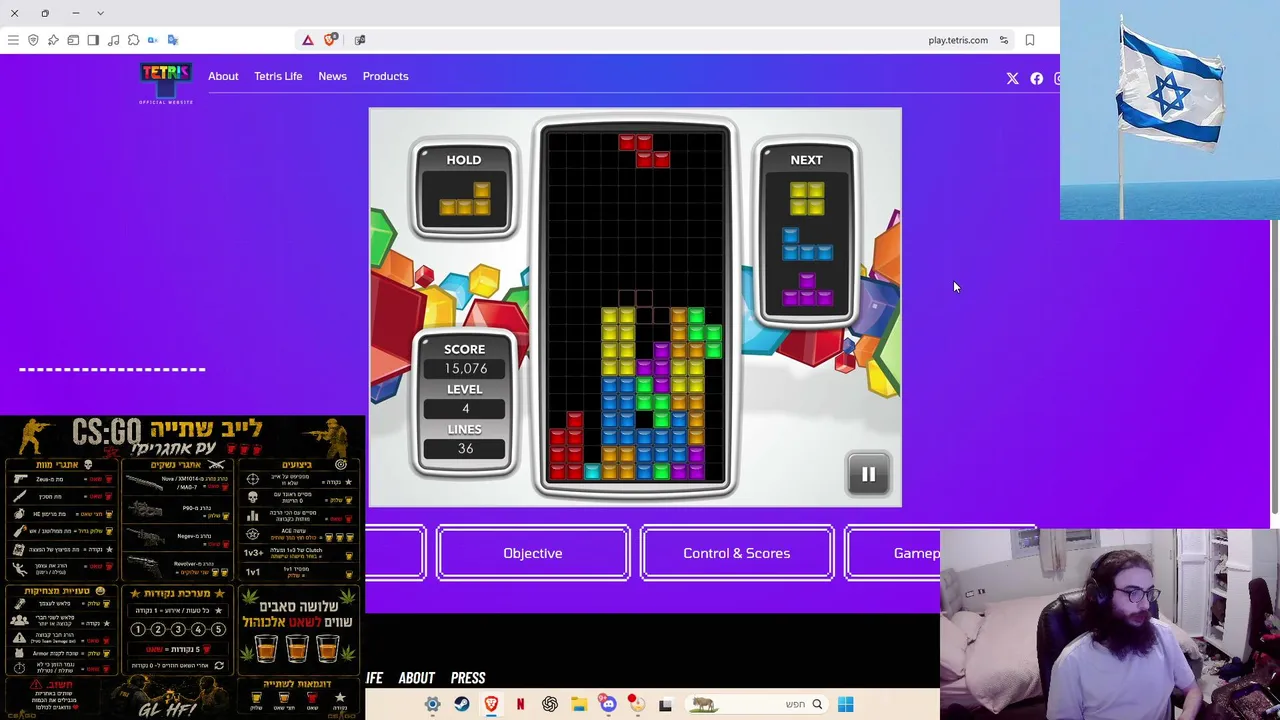
Task: Open Discord from the taskbar
Action: (x=608, y=704)
